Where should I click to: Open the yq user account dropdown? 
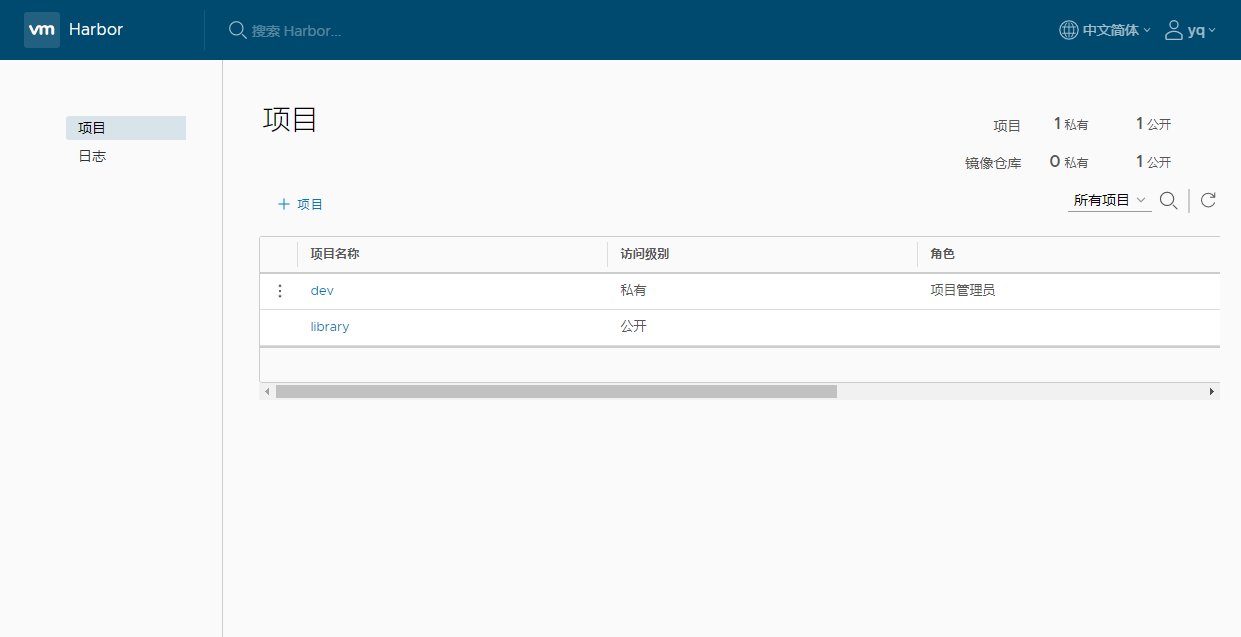1201,30
